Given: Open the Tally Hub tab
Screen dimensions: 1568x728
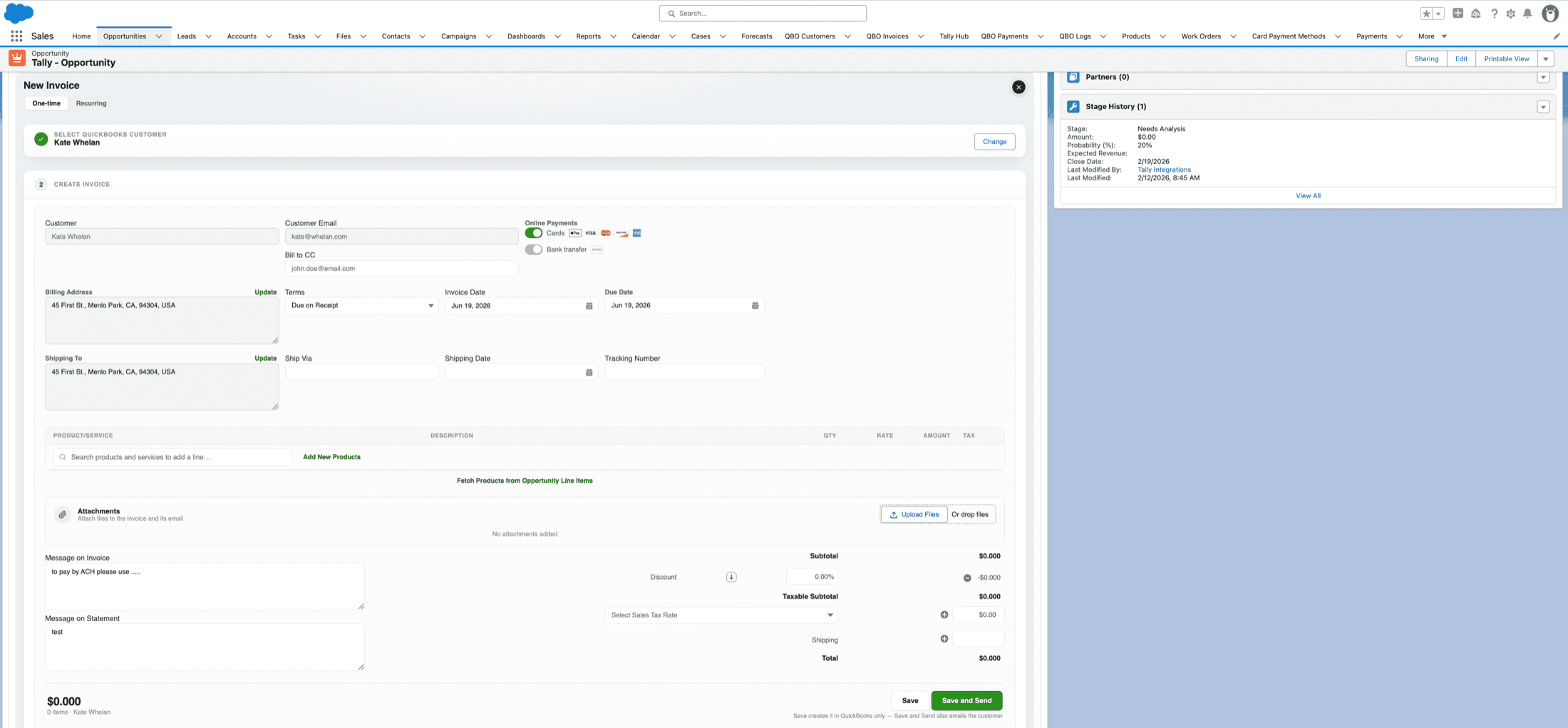Looking at the screenshot, I should pos(954,36).
